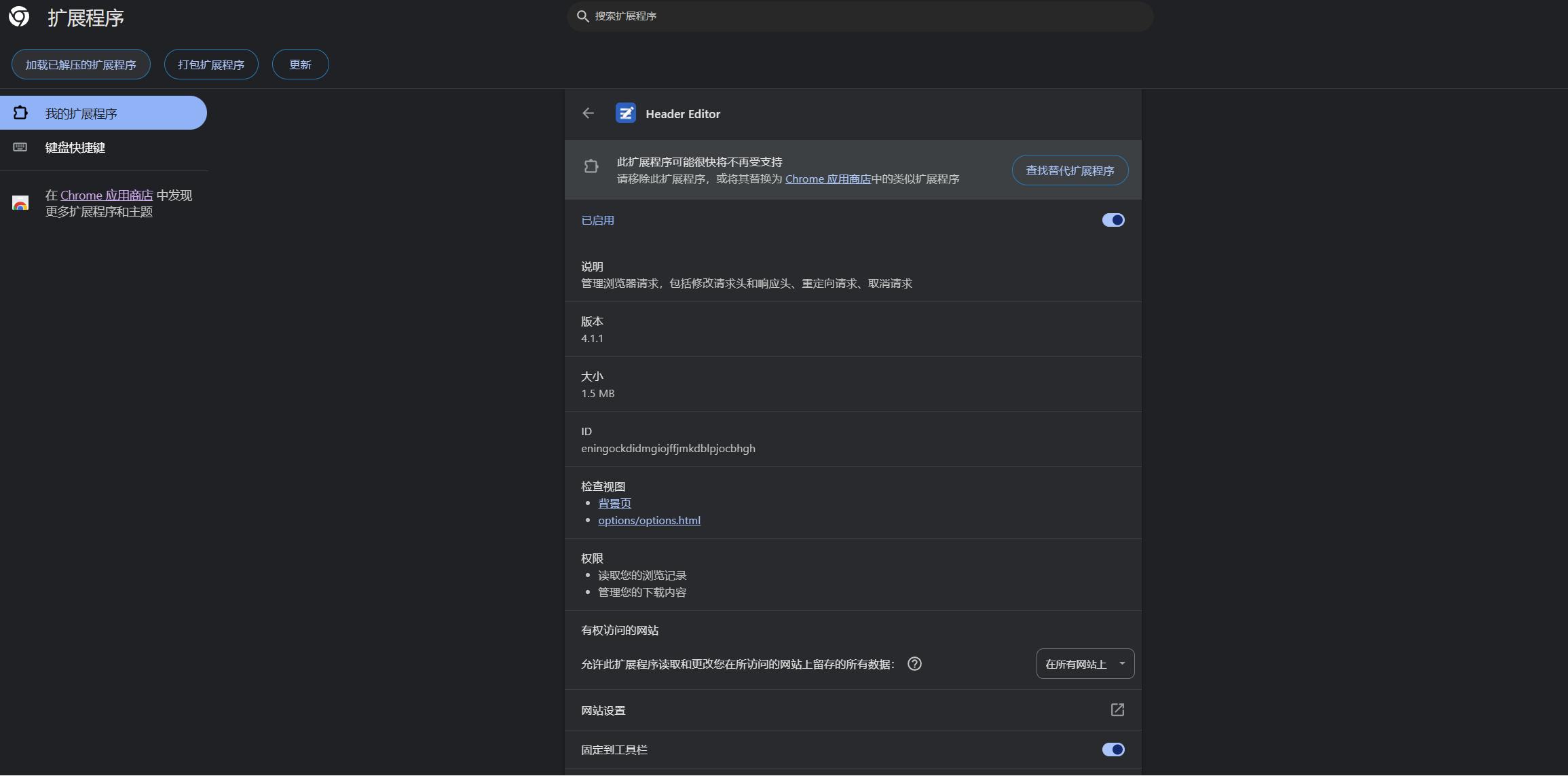Toggle the 固定到工具栏 switch
The image size is (1568, 776).
pos(1113,750)
